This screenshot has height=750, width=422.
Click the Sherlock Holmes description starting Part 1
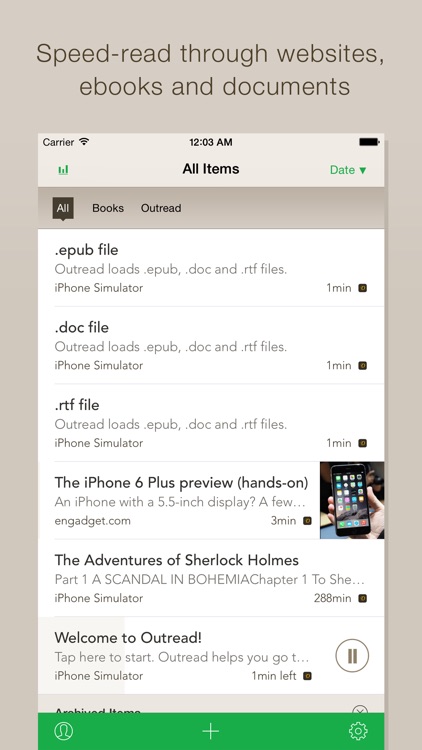[x=210, y=579]
